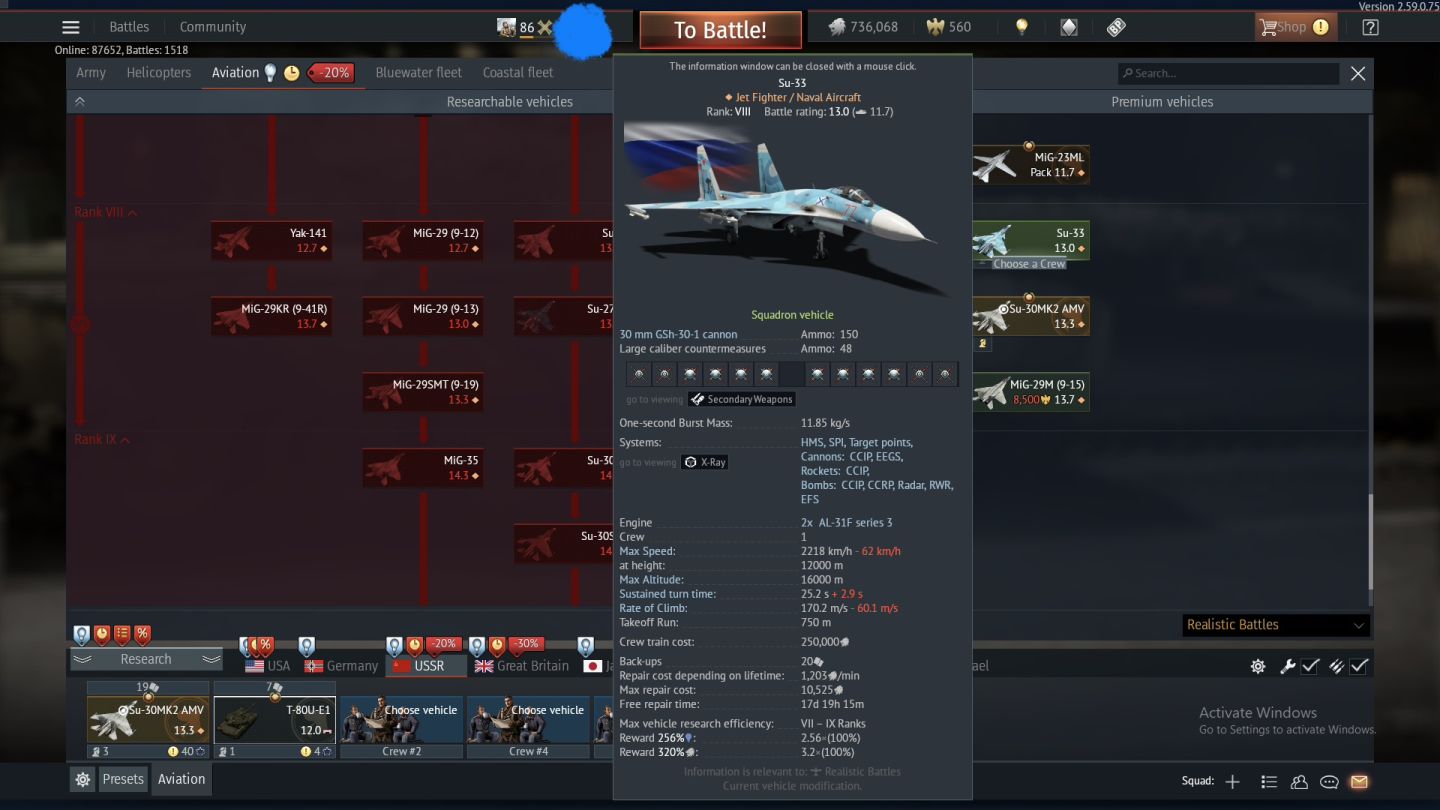
Task: Open the gear settings next to Presets
Action: pos(83,779)
